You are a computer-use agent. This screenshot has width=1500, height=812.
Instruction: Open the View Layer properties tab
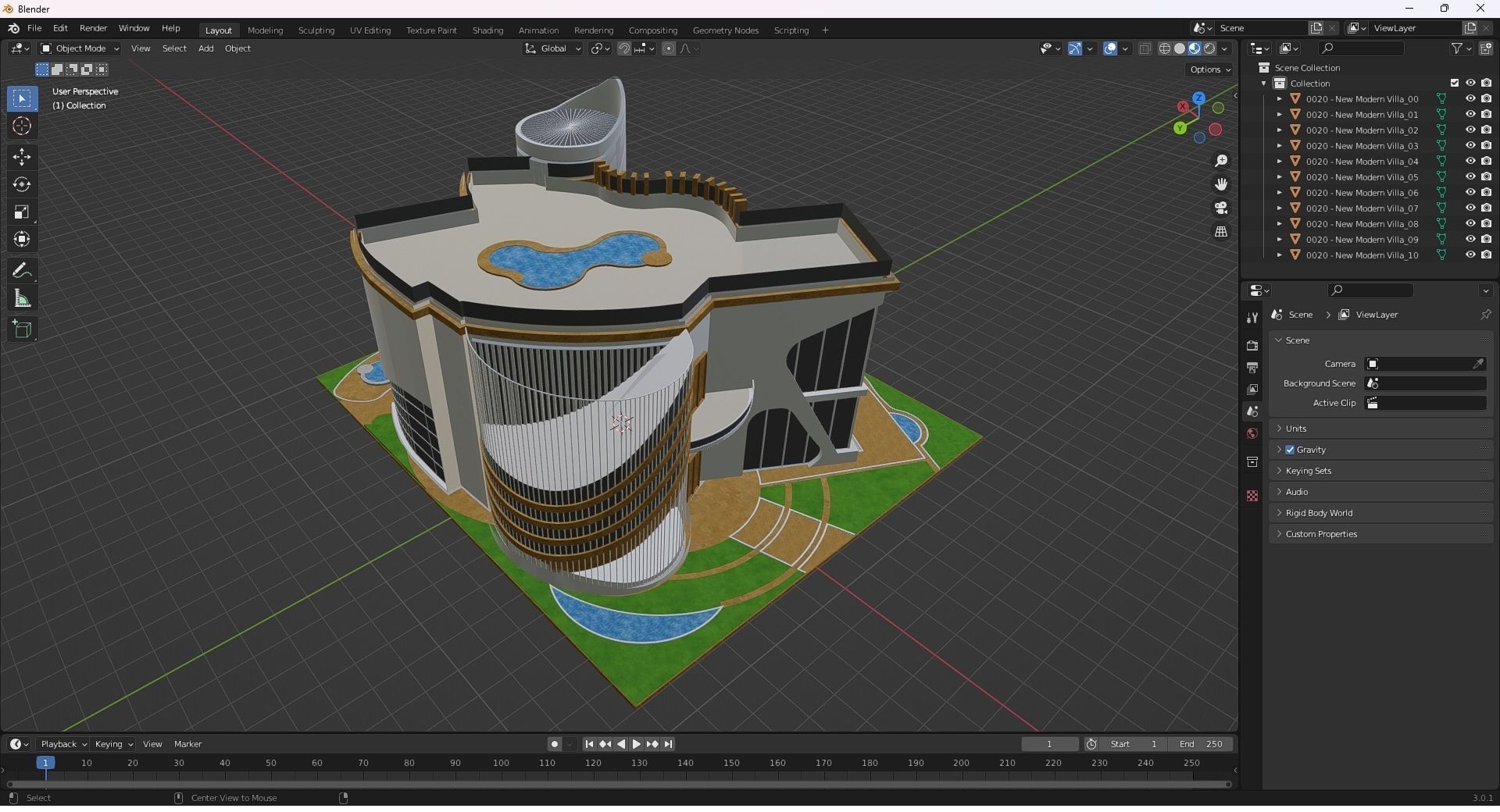[x=1252, y=390]
